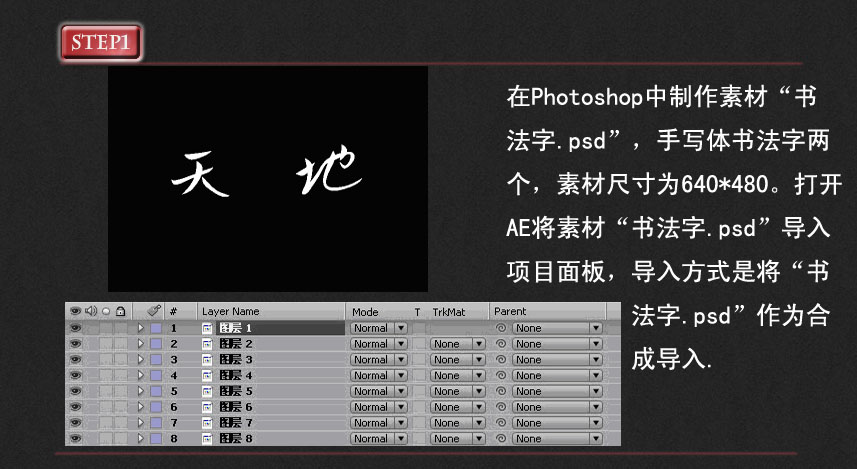The width and height of the screenshot is (857, 469).
Task: Open the Normal mode dropdown for layer 3
Action: [379, 360]
